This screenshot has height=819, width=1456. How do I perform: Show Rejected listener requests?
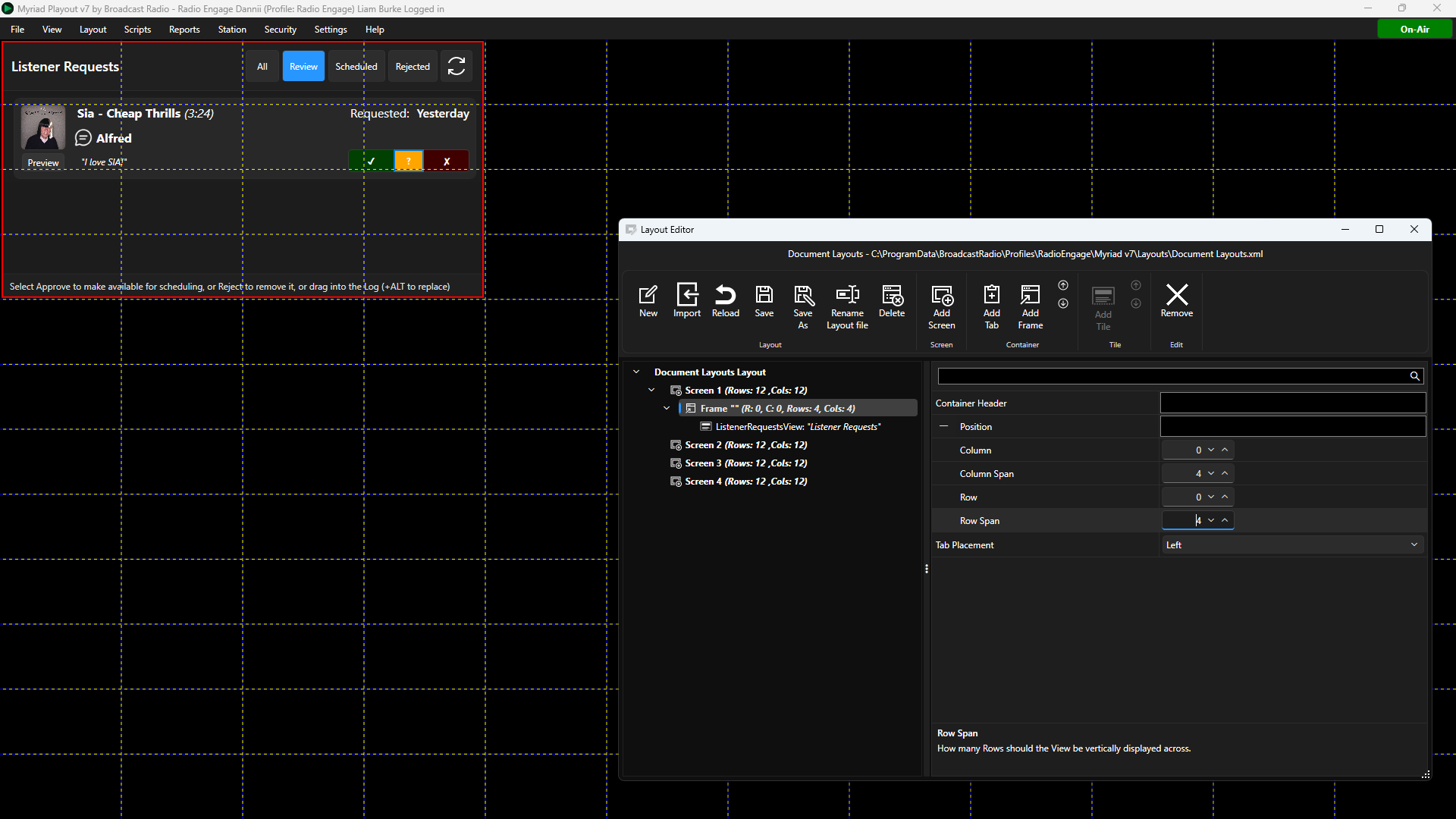click(x=413, y=66)
